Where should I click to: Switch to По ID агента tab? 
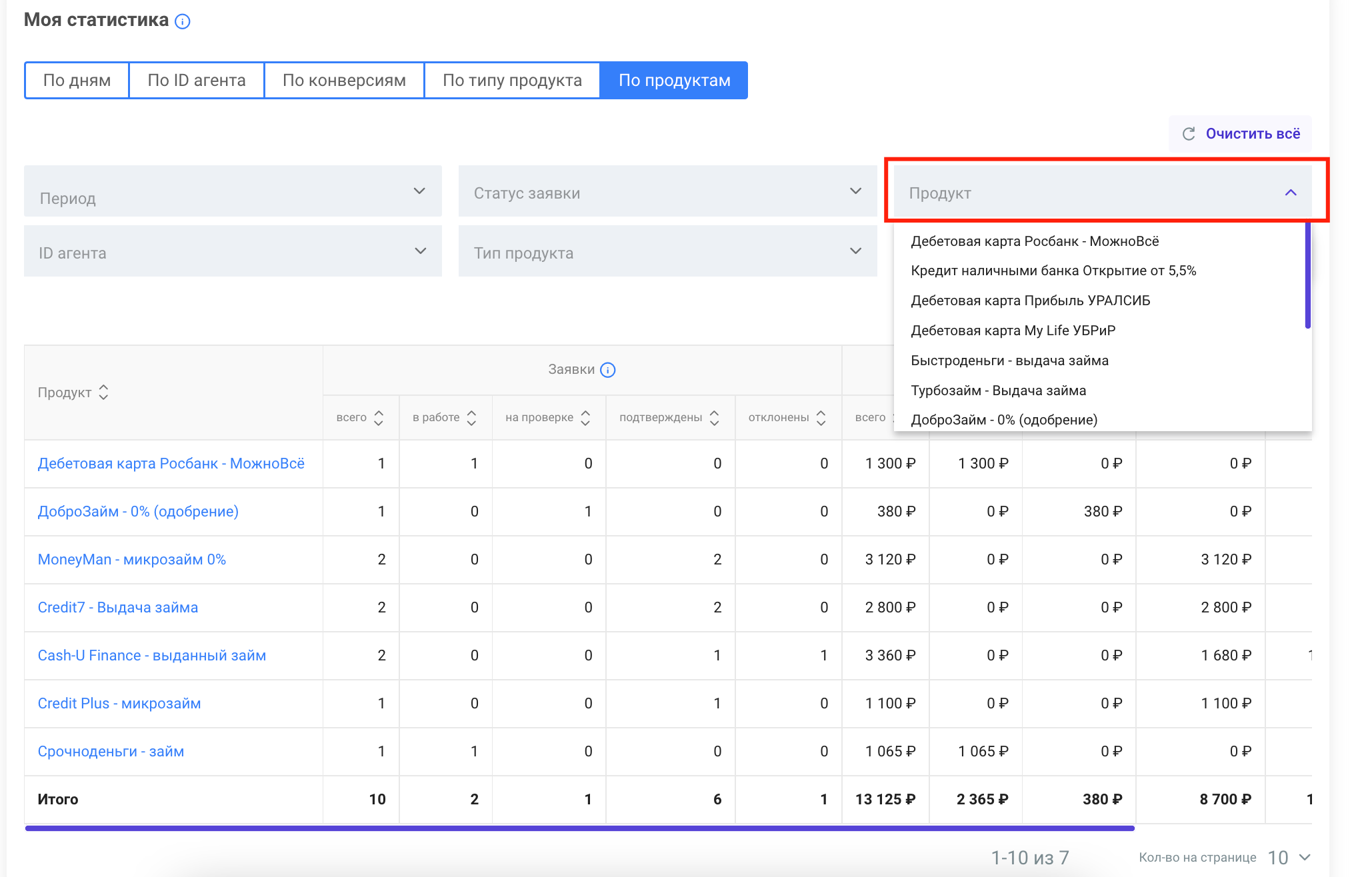(197, 81)
